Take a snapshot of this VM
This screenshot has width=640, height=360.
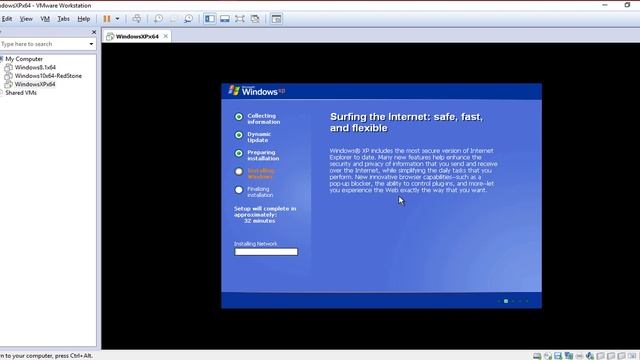click(158, 19)
